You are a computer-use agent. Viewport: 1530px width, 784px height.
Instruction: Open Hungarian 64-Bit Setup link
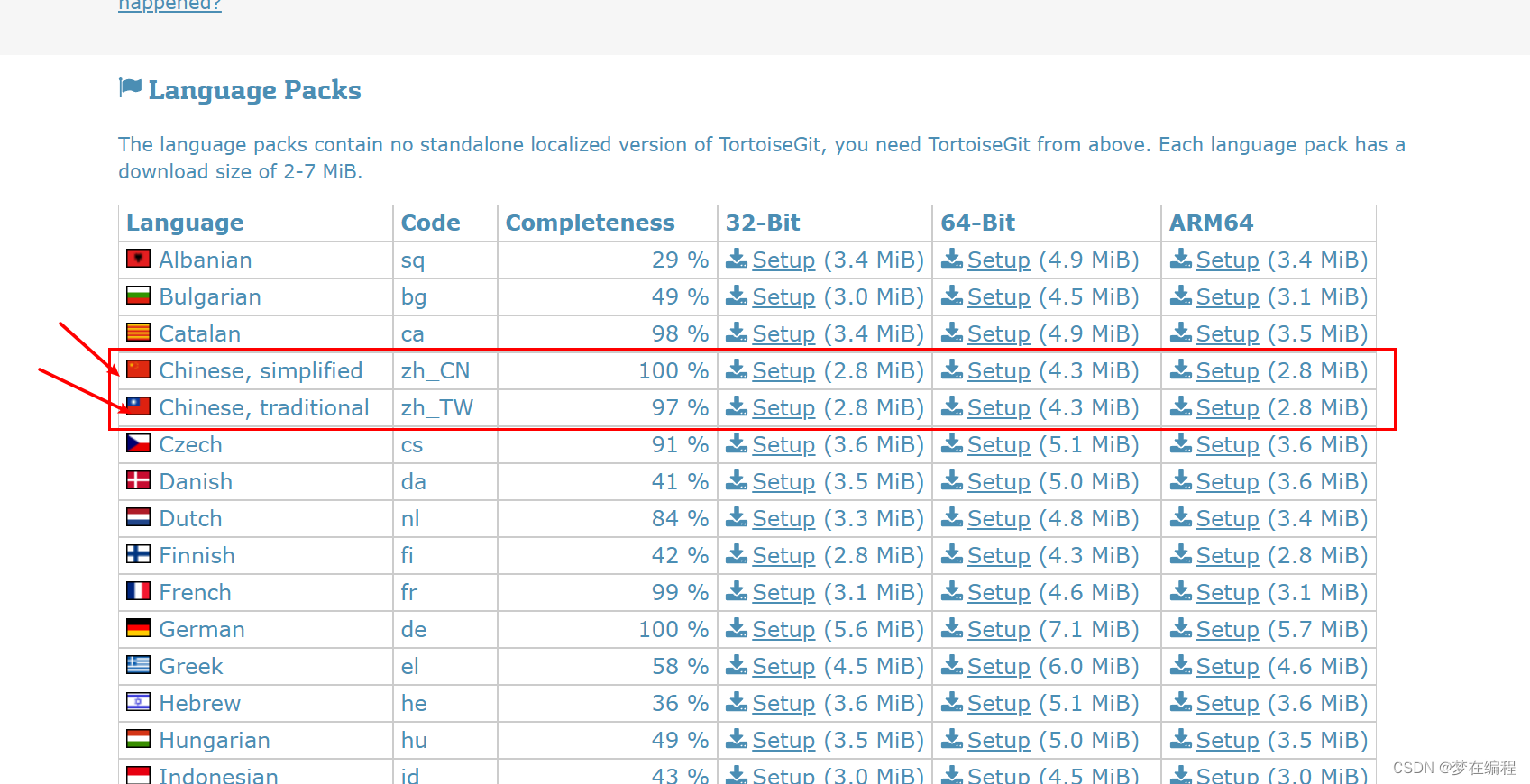(x=999, y=741)
